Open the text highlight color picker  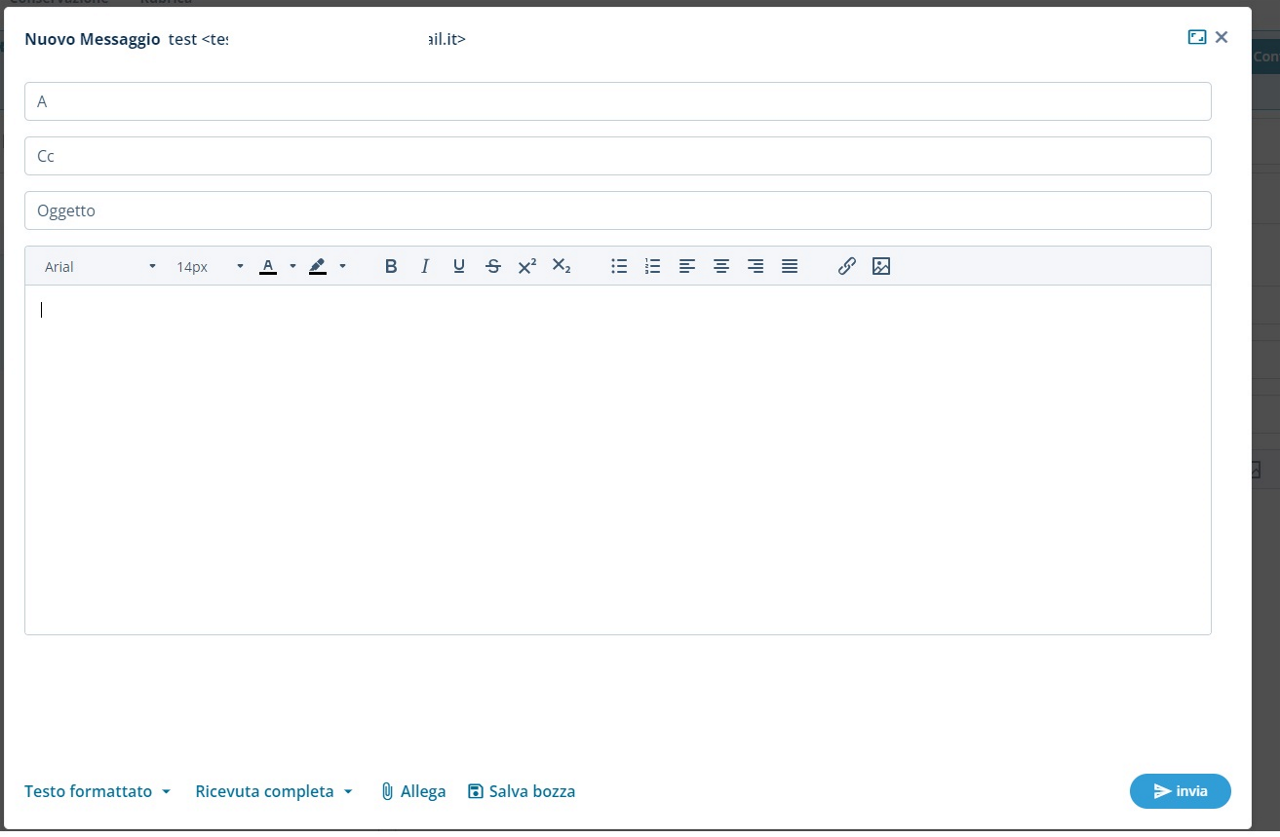tap(342, 266)
